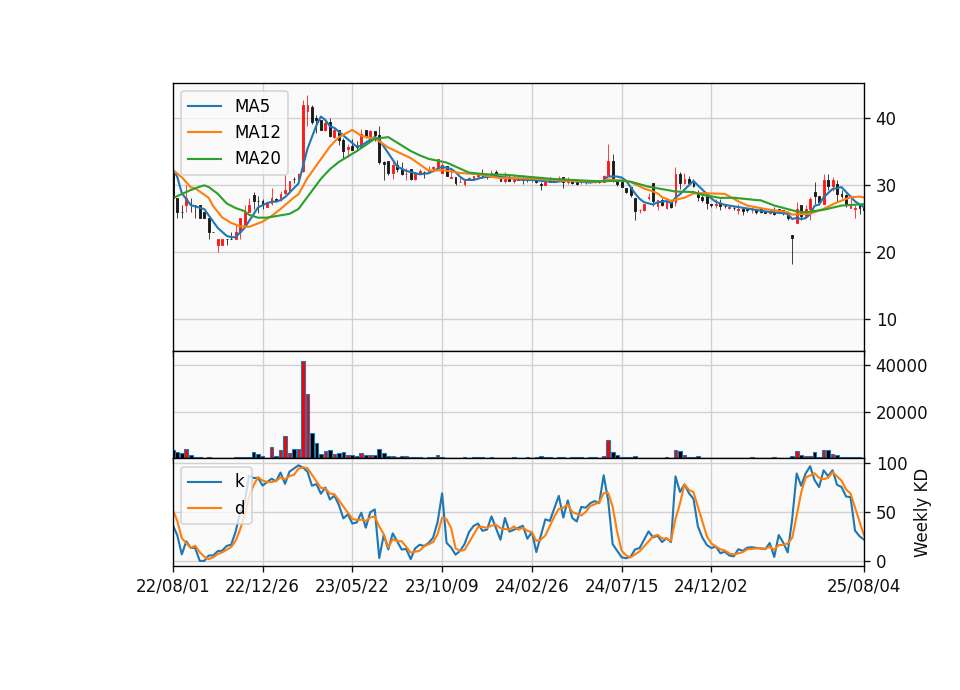960x690 pixels.
Task: Click the volume axis value 20000
Action: (x=902, y=413)
